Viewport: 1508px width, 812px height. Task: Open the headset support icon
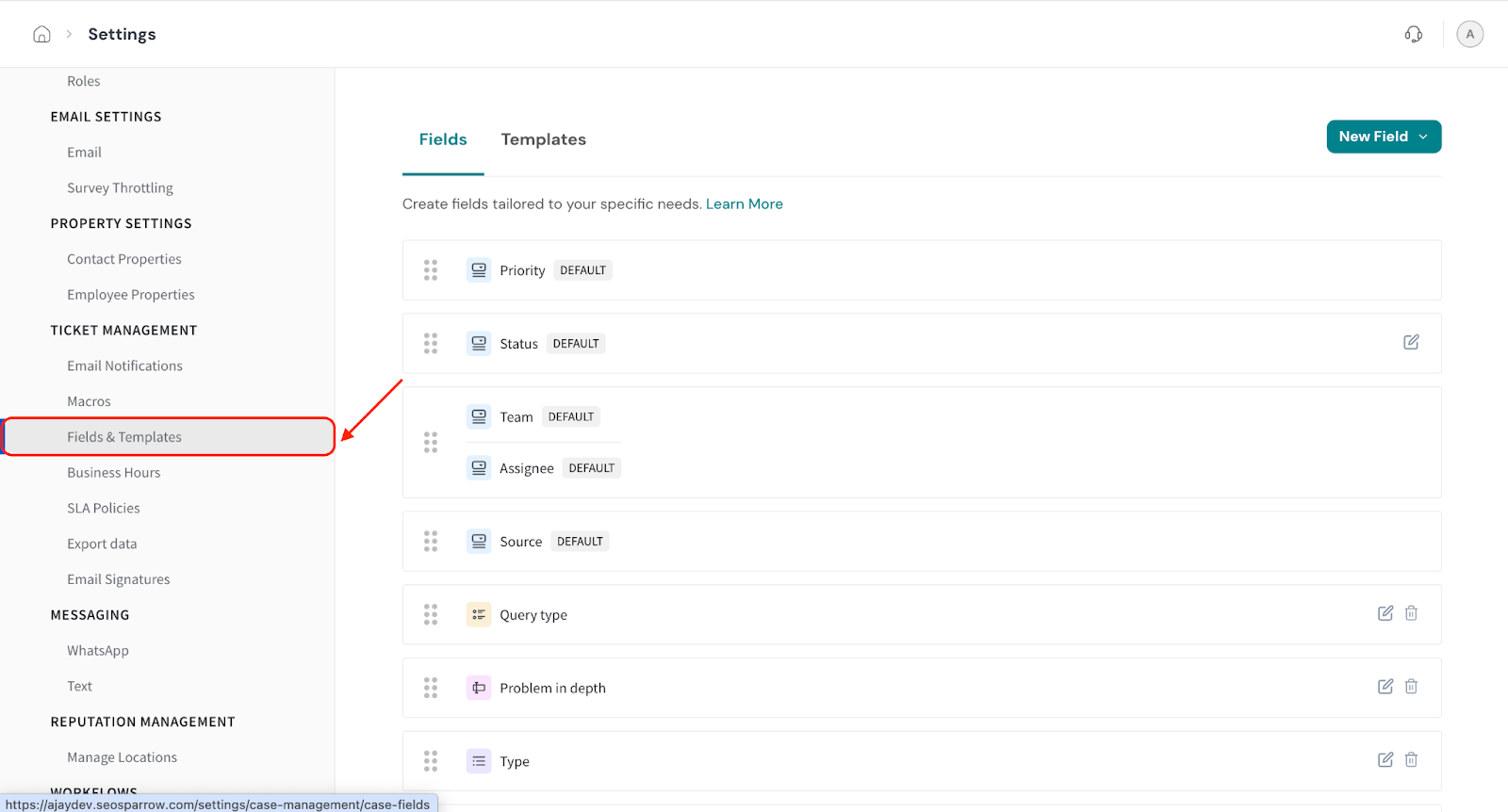(x=1413, y=35)
